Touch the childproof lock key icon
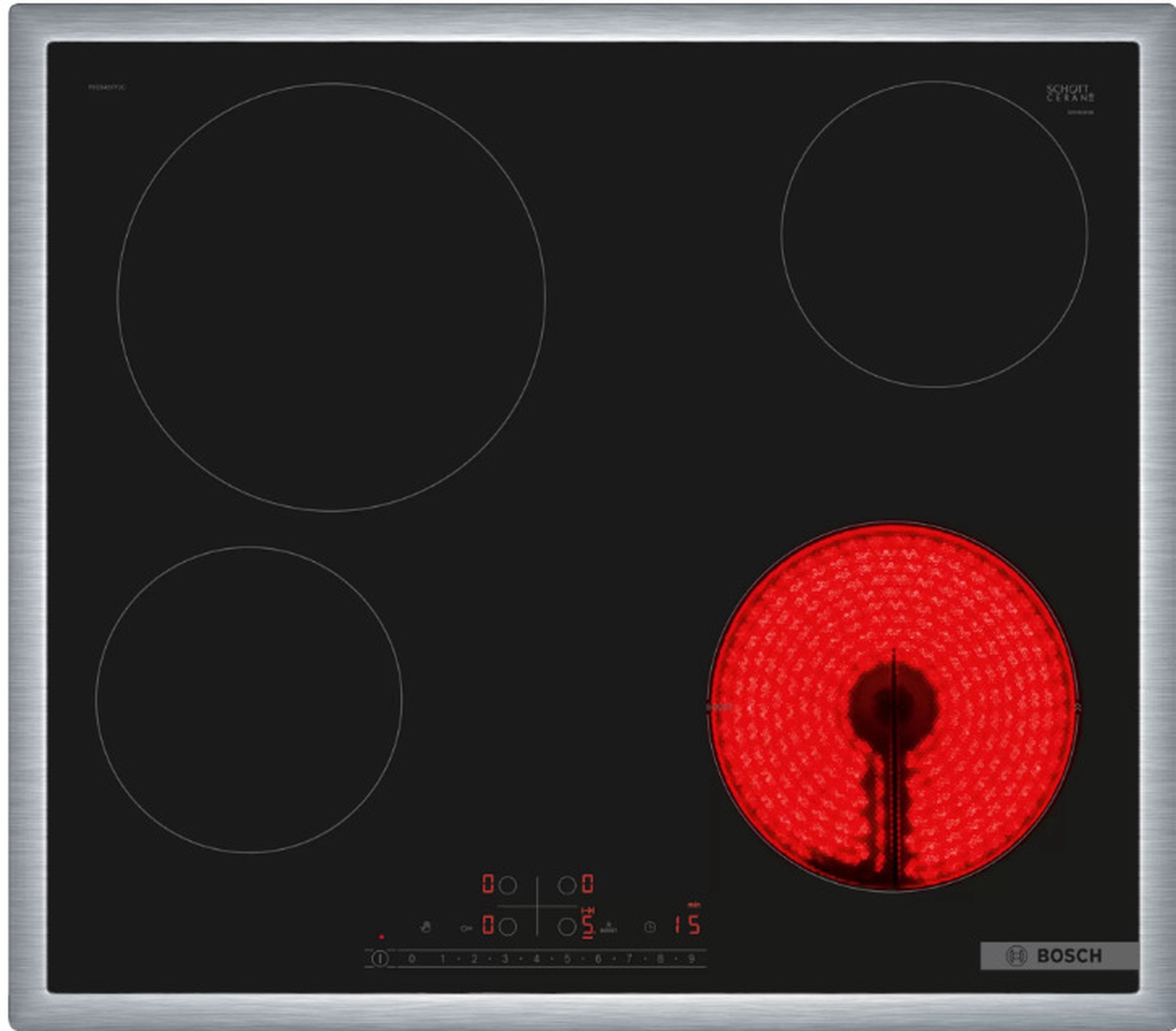Image resolution: width=1176 pixels, height=1031 pixels. 466,928
